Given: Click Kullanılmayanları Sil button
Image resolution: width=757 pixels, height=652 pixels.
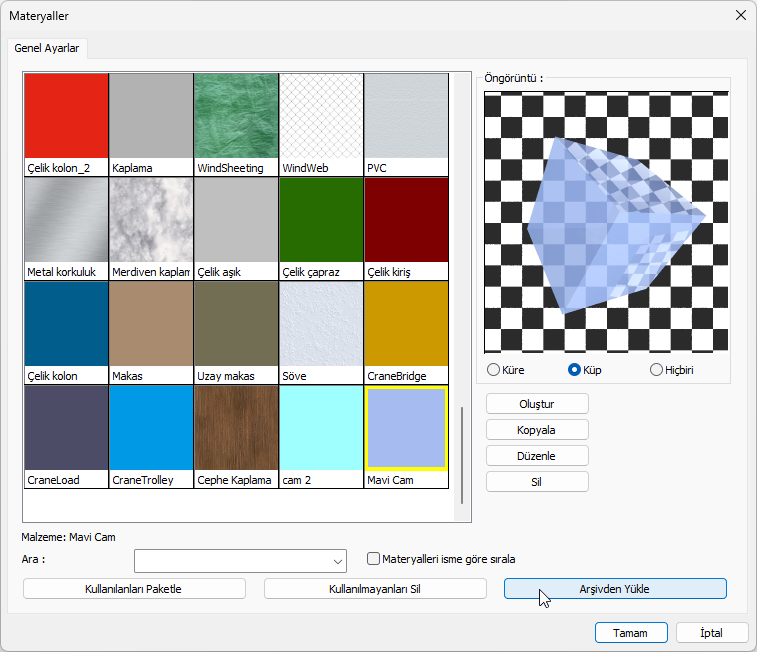Looking at the screenshot, I should pos(375,589).
